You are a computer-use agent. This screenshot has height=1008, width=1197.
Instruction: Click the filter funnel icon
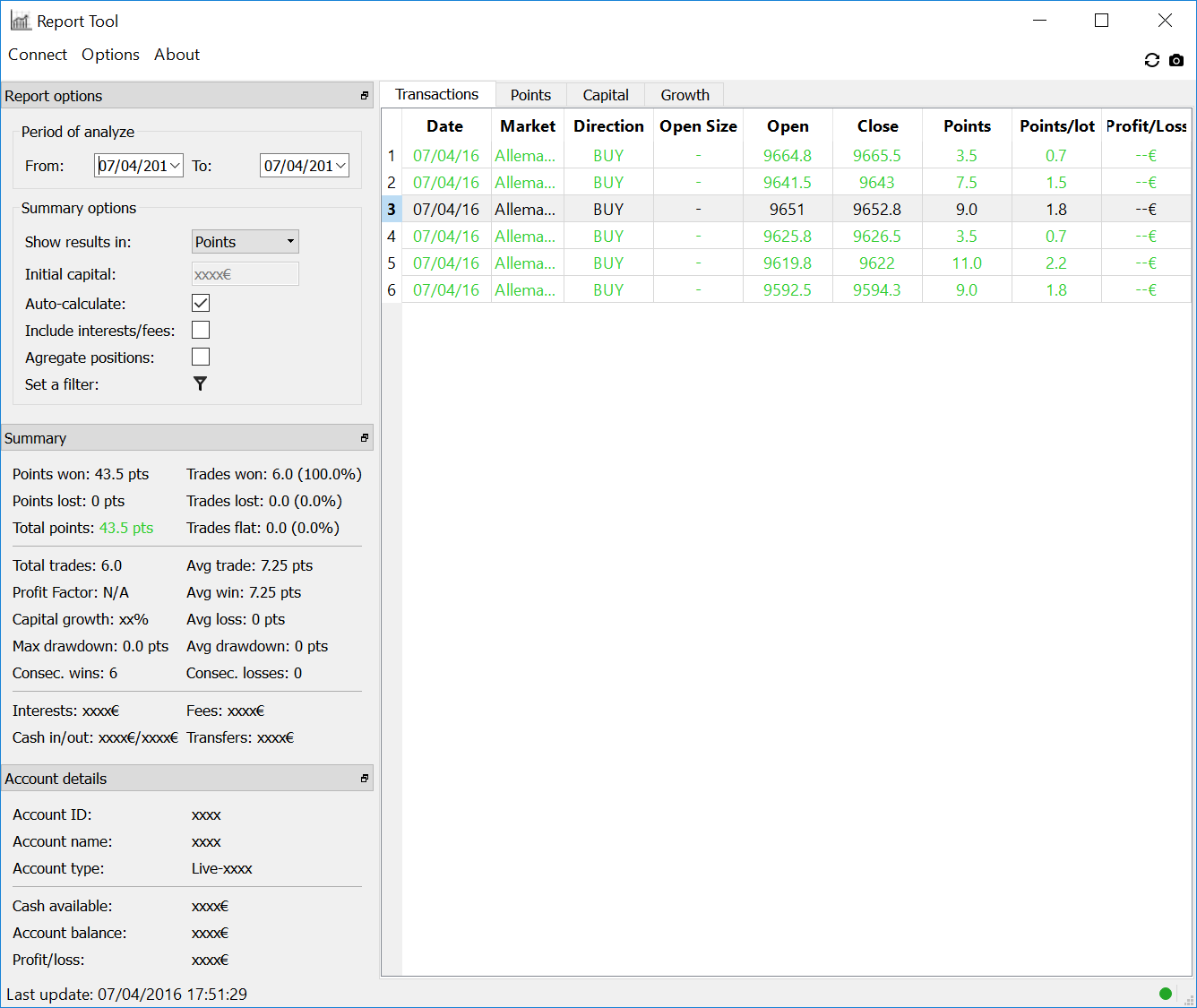pos(200,383)
